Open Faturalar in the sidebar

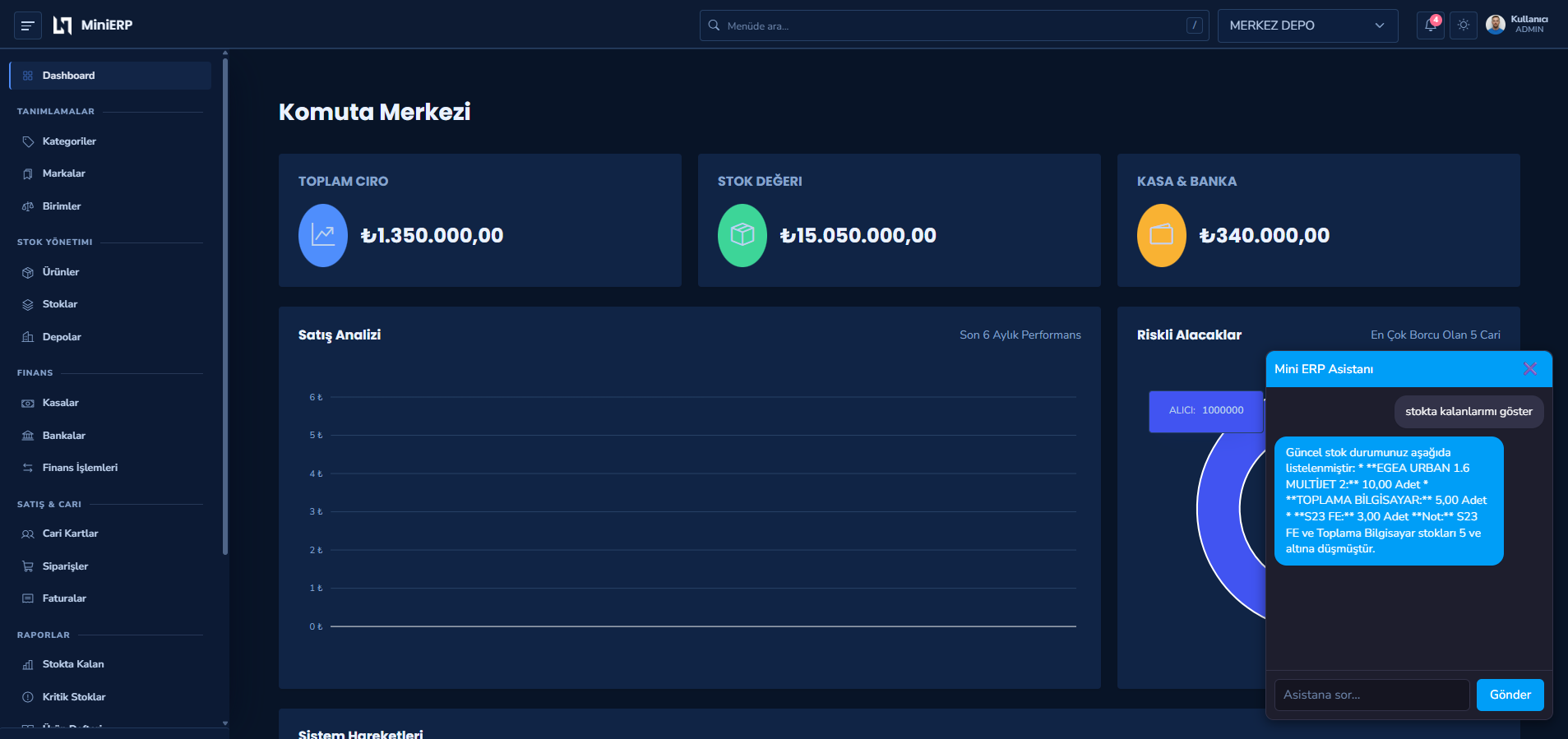point(110,598)
